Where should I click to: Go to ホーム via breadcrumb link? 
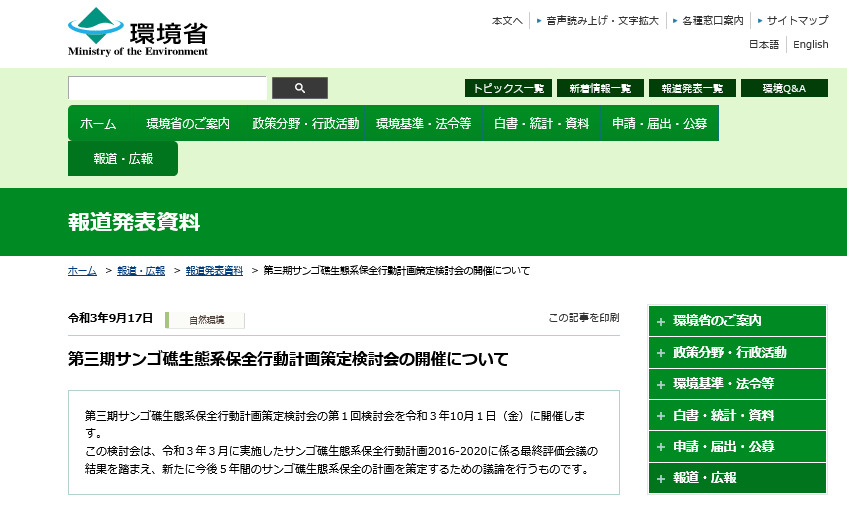[x=82, y=271]
